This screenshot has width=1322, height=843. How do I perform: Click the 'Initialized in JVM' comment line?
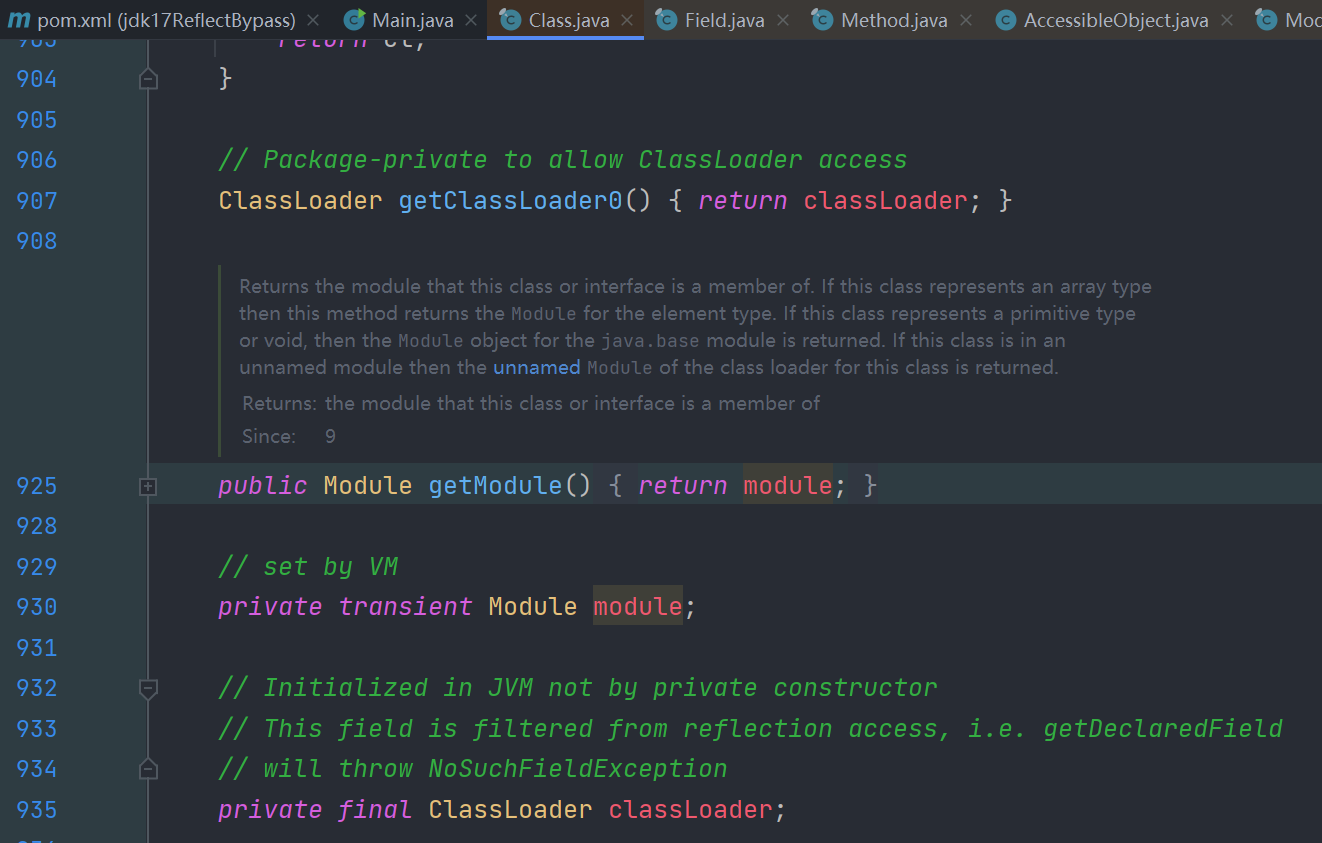(578, 688)
